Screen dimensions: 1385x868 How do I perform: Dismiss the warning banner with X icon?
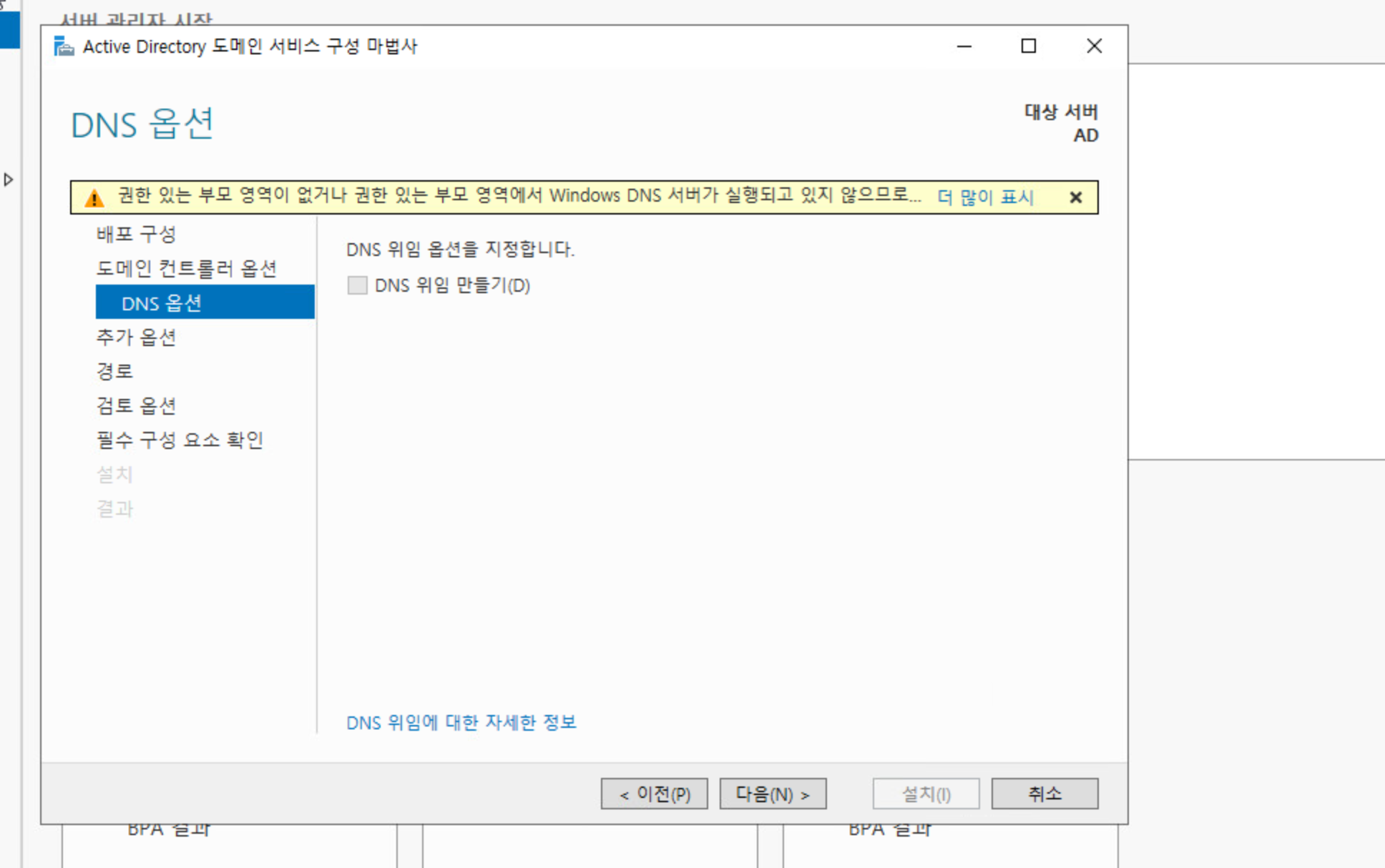pyautogui.click(x=1075, y=197)
